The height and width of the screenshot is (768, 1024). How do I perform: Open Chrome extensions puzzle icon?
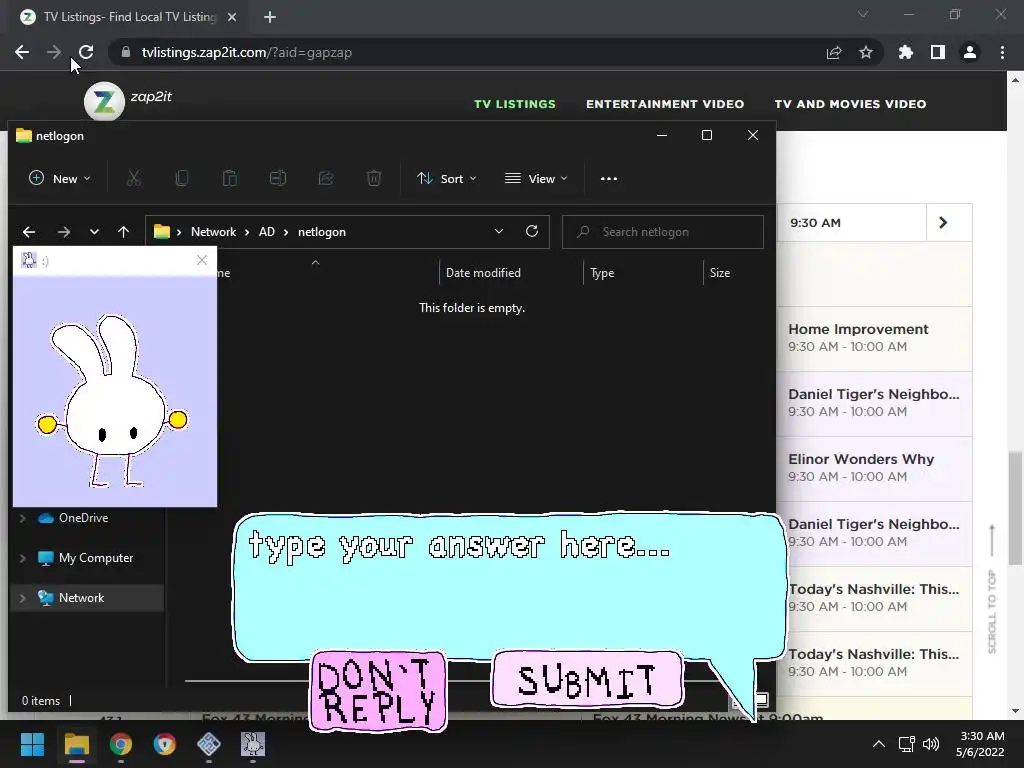[906, 52]
